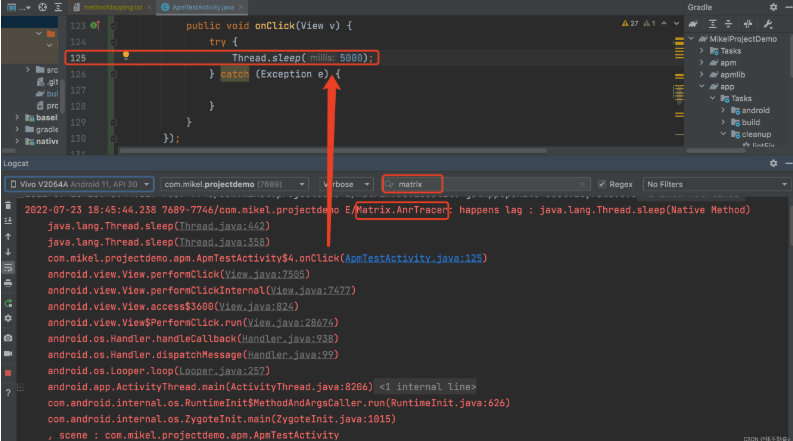
Task: Toggle soft-wrap in logcat
Action: (8, 268)
